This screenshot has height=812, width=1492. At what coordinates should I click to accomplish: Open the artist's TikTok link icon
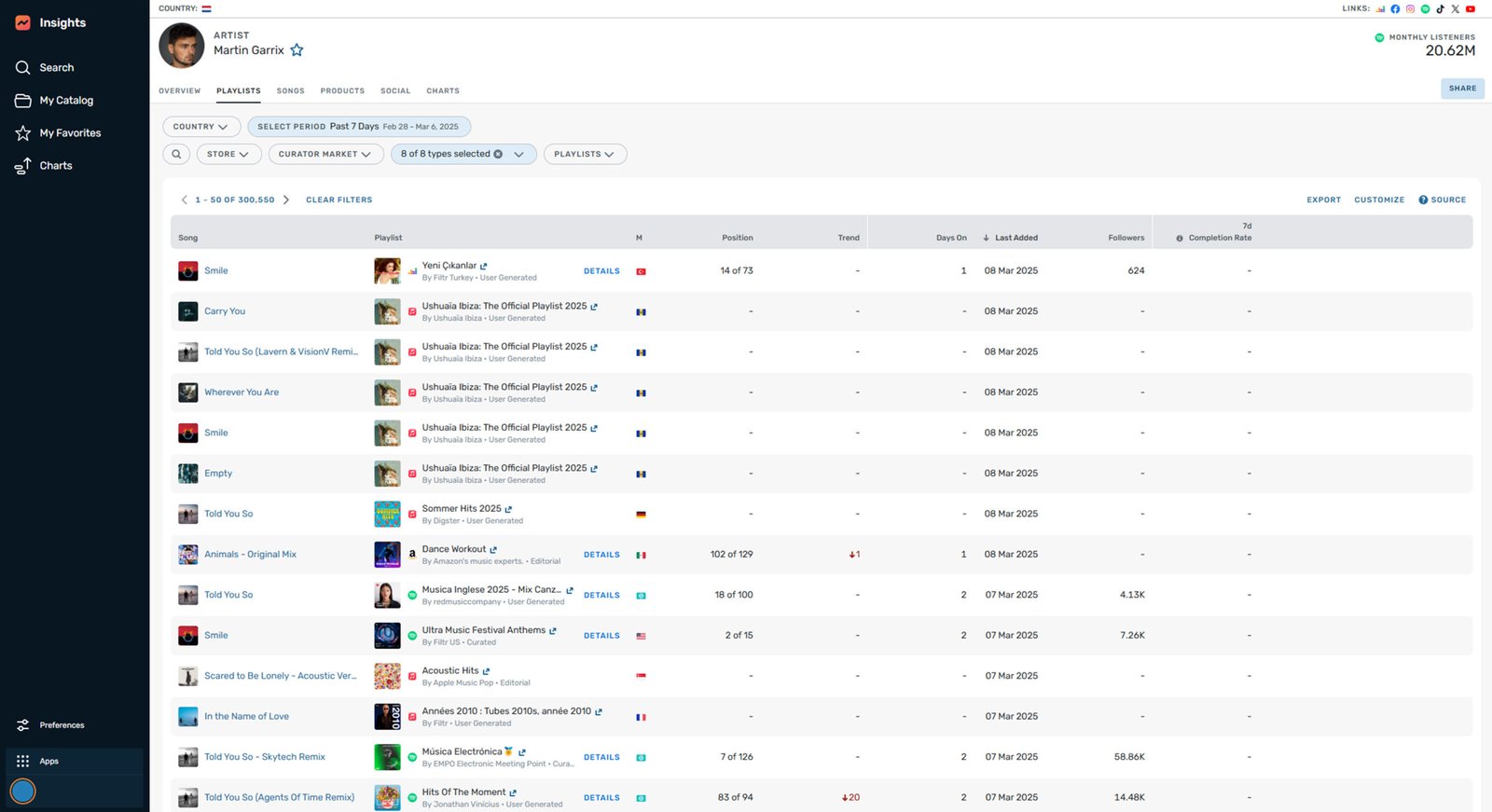point(1440,9)
